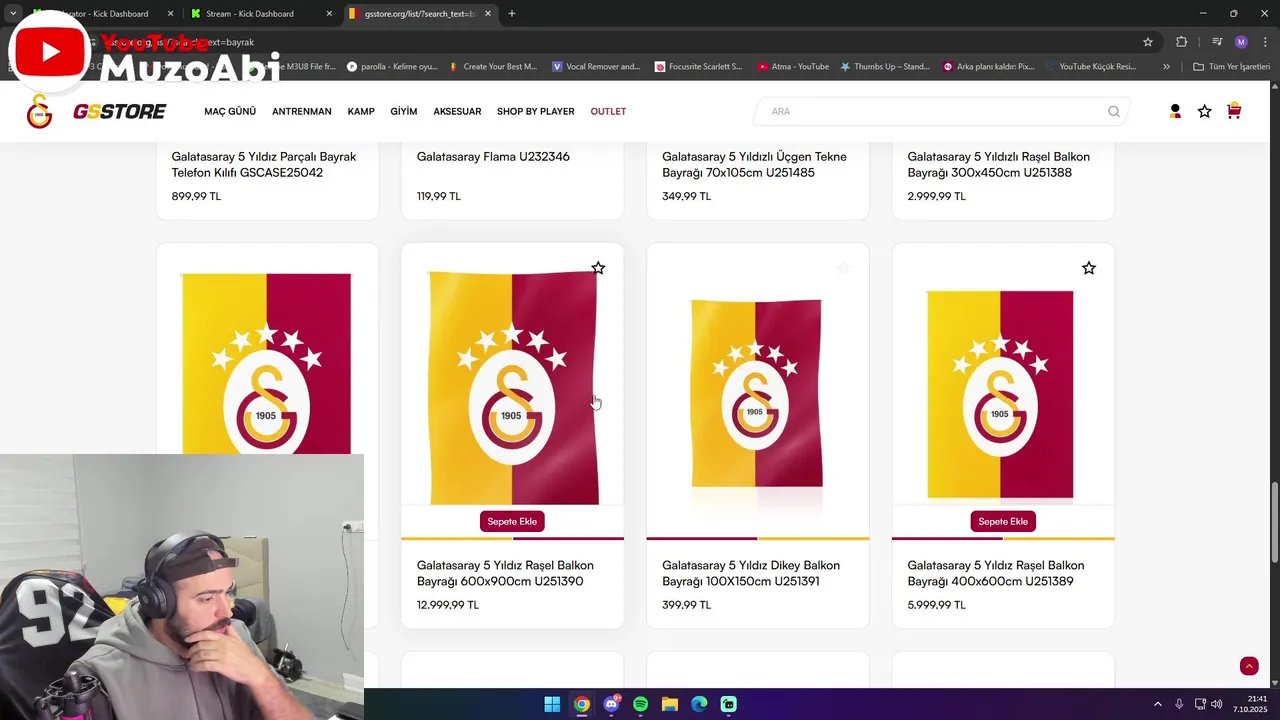Open Create Your Best M... bookmark
Viewport: 1280px width, 720px height.
(493, 66)
